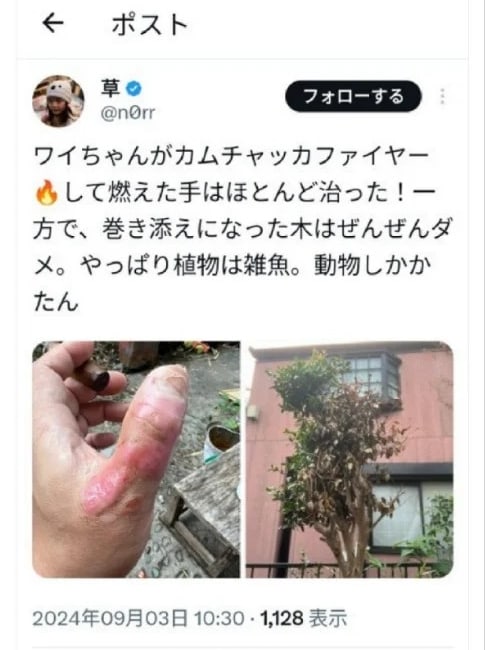Follow the account with フォローする

click(x=353, y=97)
